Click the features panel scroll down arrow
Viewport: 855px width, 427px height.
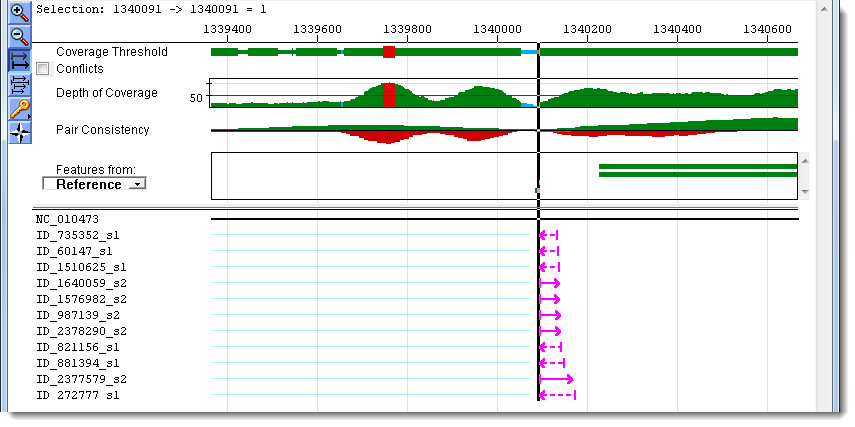(x=805, y=192)
